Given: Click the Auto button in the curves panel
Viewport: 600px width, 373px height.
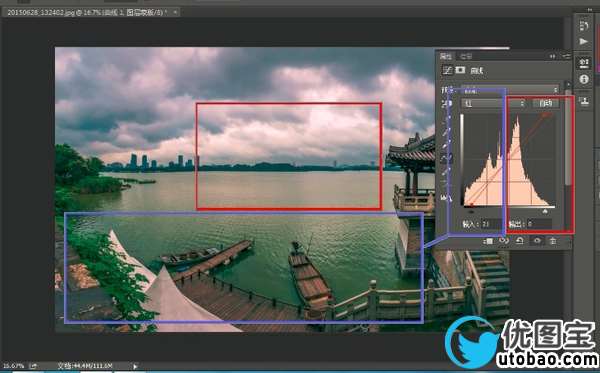Looking at the screenshot, I should 546,103.
